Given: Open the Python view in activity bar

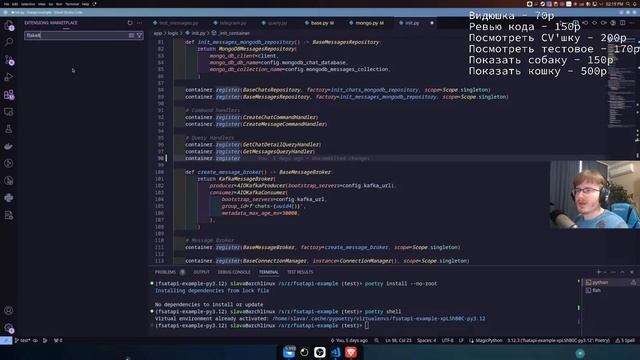Looking at the screenshot, I should tap(9, 198).
